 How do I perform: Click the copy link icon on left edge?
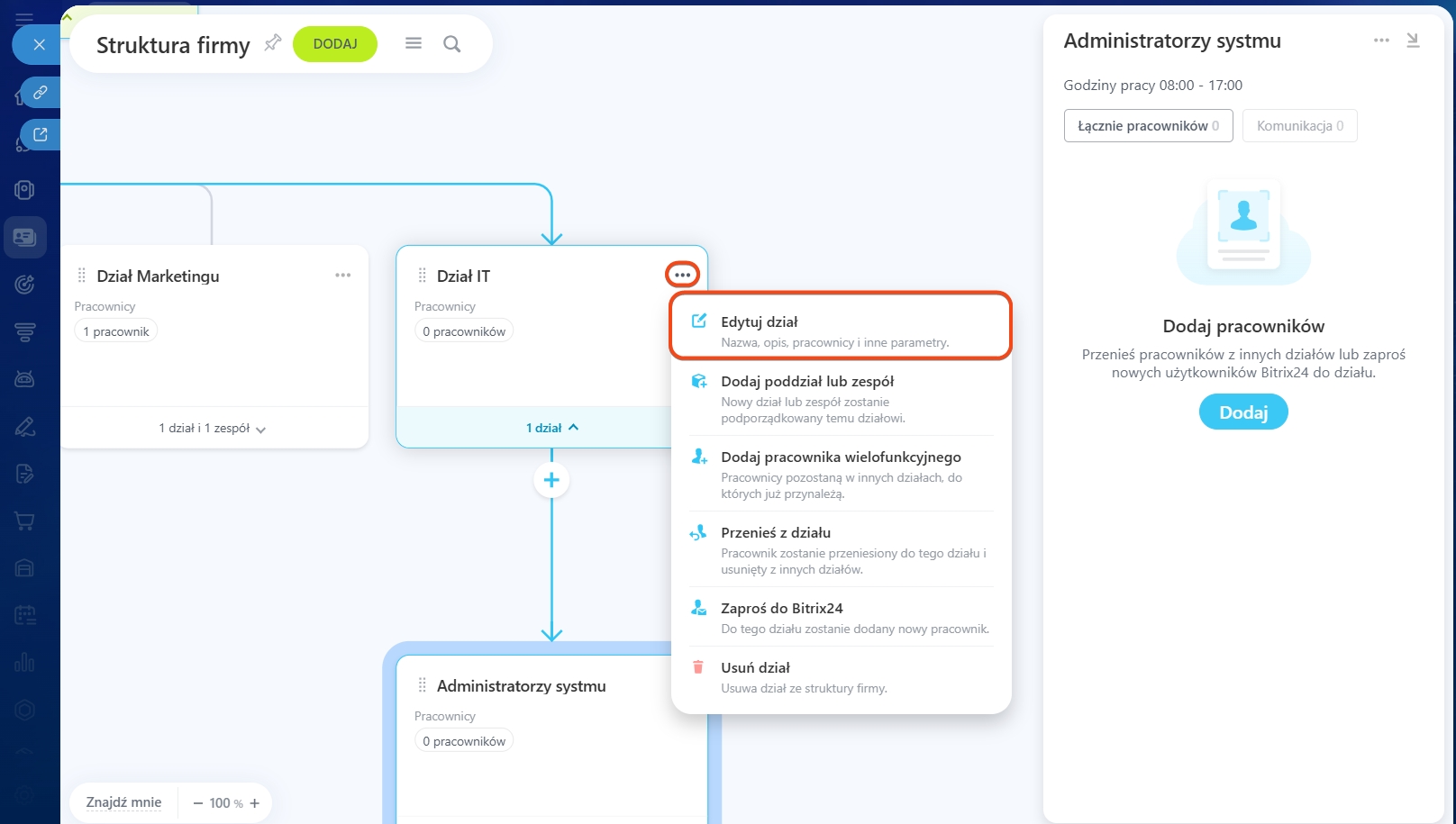pyautogui.click(x=41, y=93)
